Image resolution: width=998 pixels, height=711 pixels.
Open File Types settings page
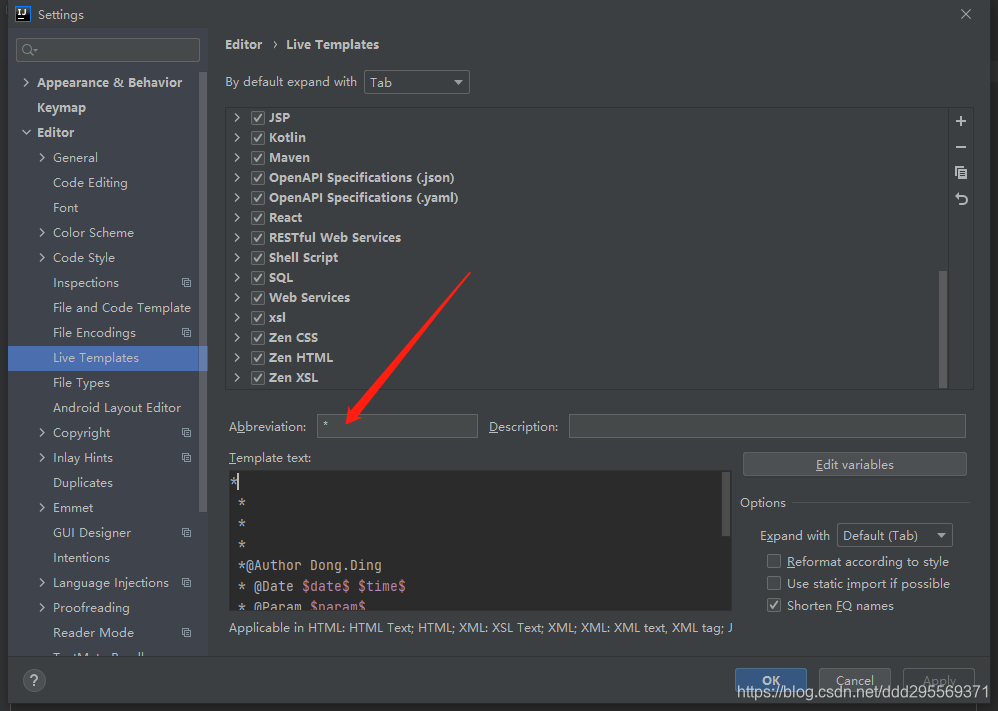[x=81, y=383]
